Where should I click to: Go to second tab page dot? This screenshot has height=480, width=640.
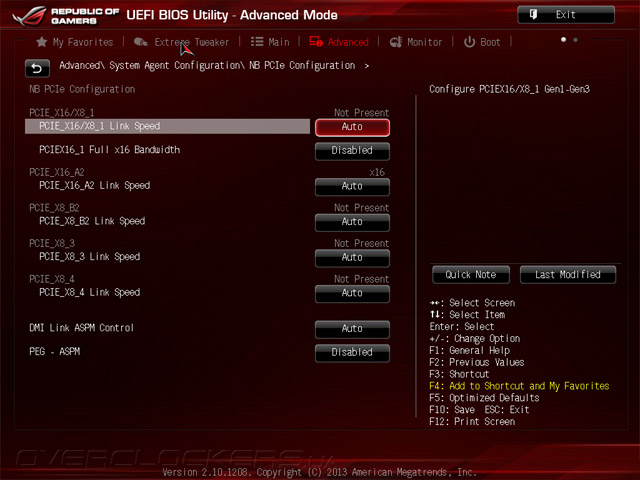click(x=575, y=40)
